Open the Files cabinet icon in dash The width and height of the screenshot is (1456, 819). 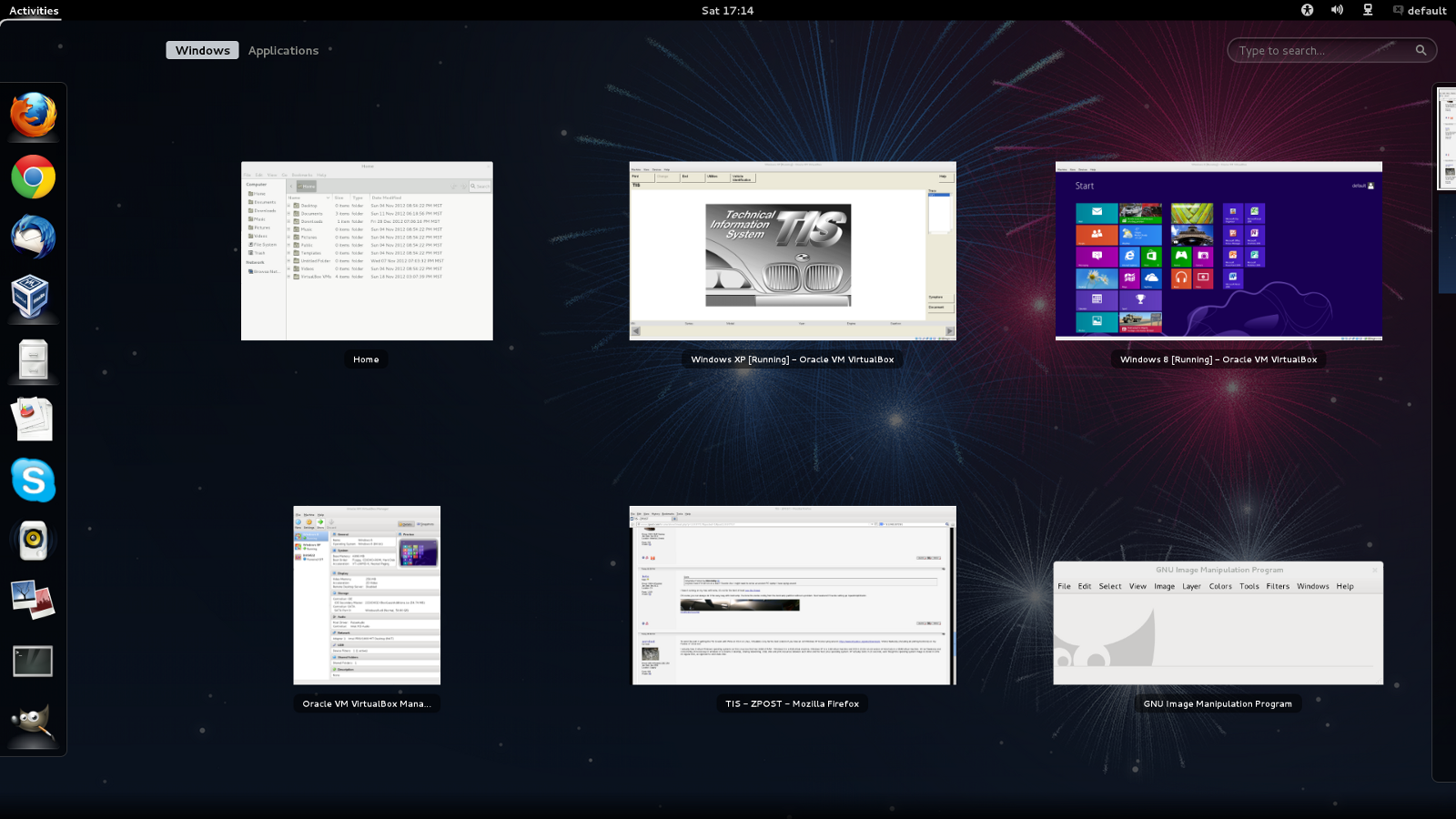(34, 359)
